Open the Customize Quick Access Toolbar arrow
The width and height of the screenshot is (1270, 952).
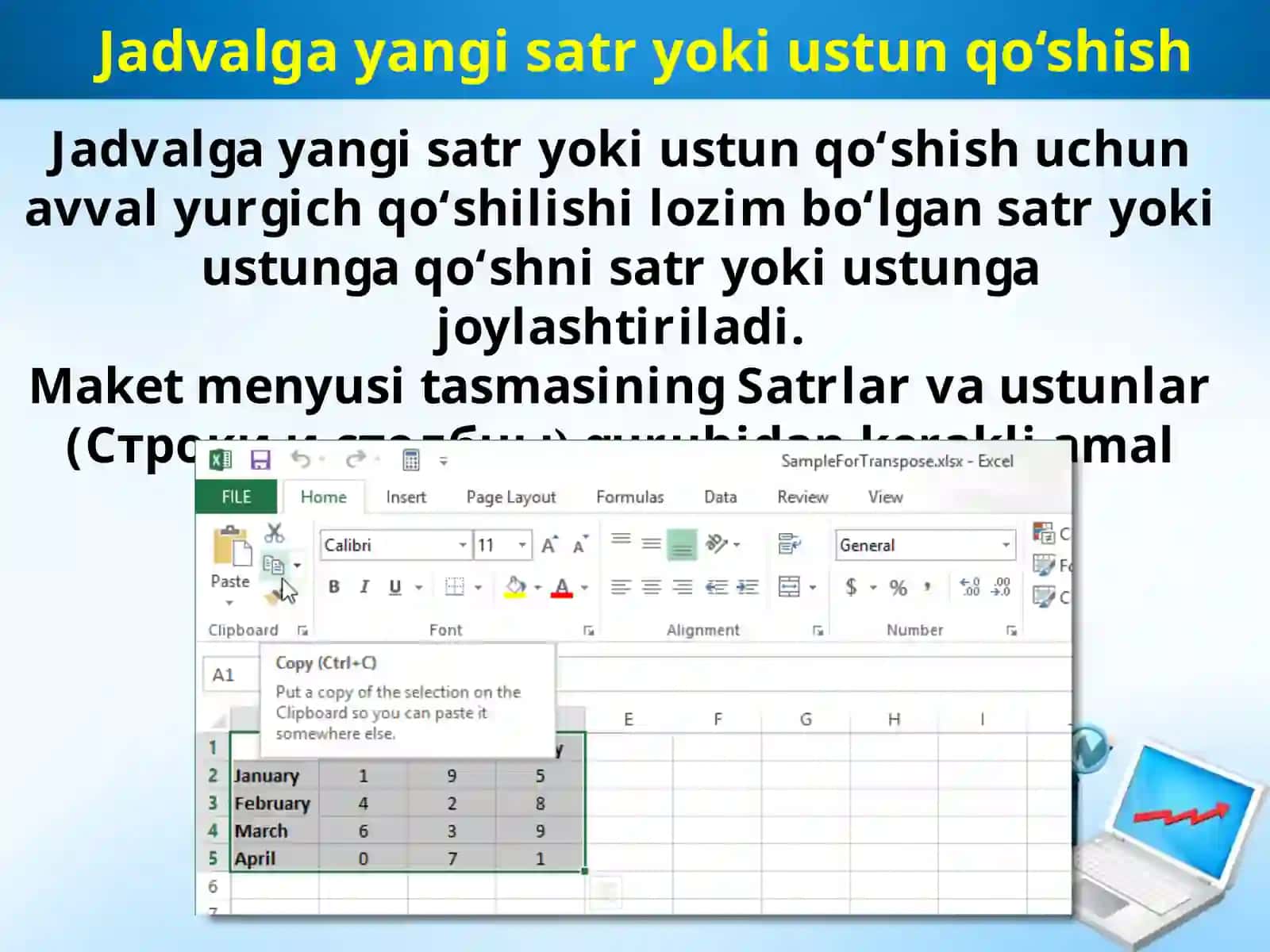444,460
